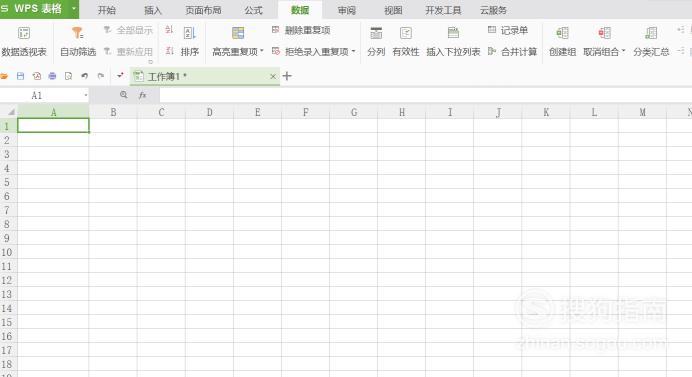
Task: Open the 排序 sort dialog
Action: click(x=190, y=41)
